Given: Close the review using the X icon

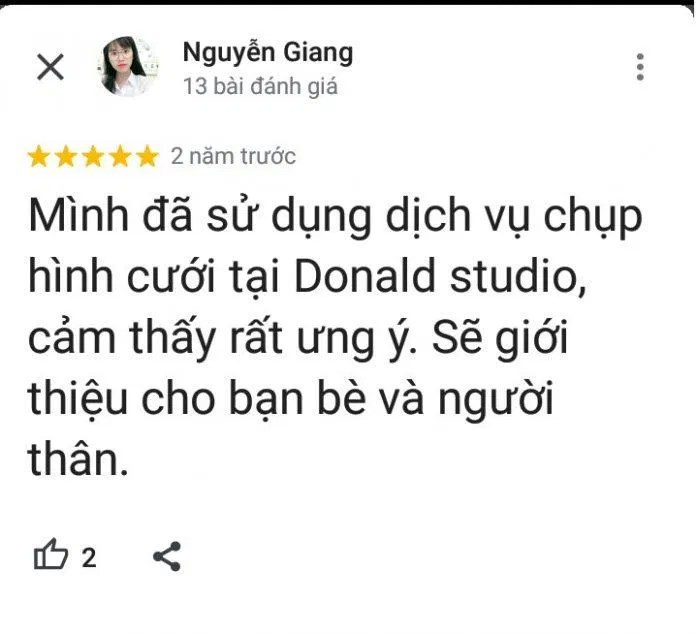Looking at the screenshot, I should (x=50, y=67).
